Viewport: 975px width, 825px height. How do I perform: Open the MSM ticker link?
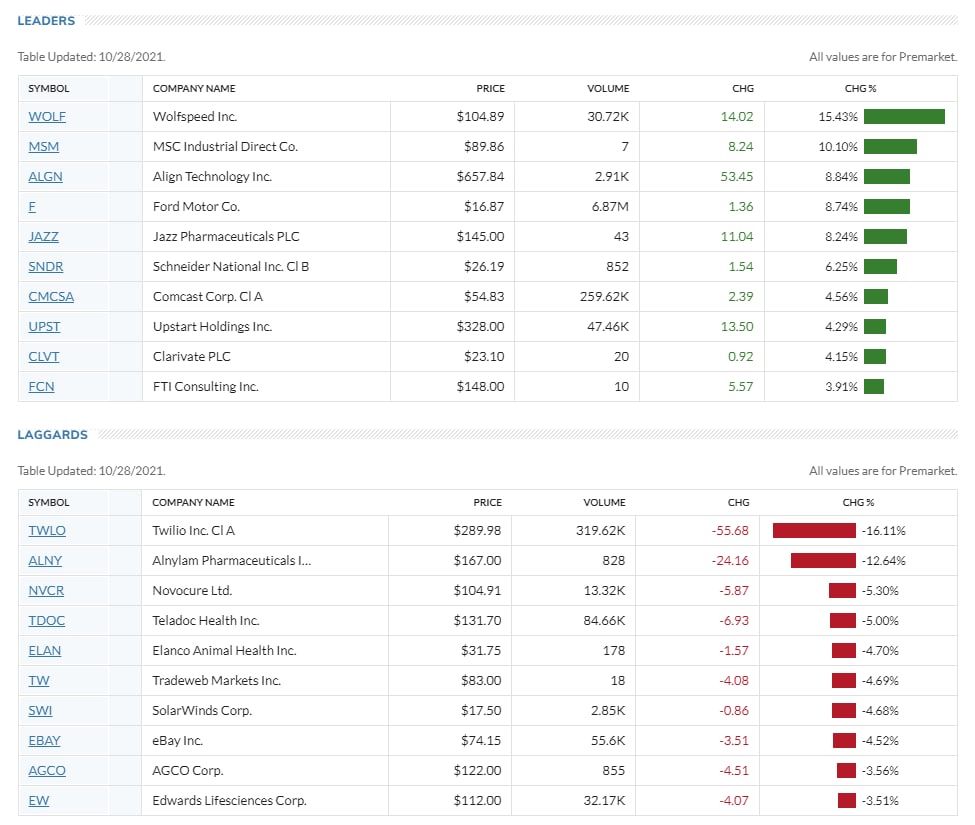pos(44,147)
